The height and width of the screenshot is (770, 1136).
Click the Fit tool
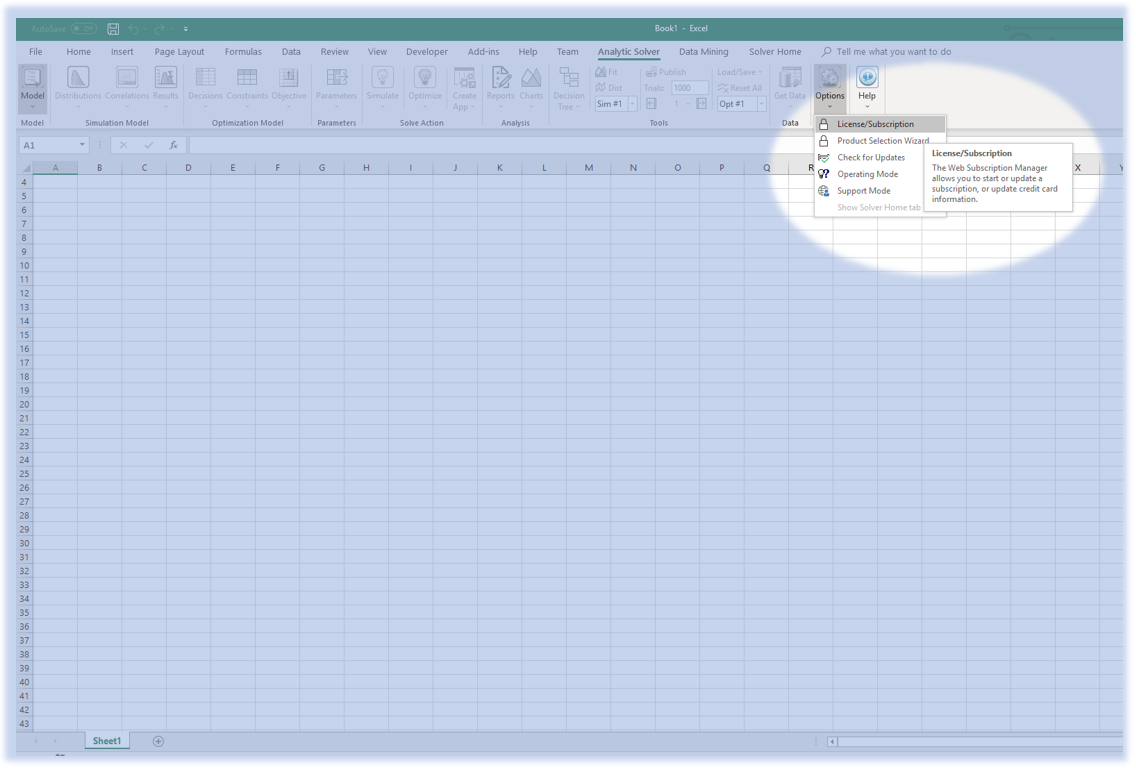[x=606, y=72]
